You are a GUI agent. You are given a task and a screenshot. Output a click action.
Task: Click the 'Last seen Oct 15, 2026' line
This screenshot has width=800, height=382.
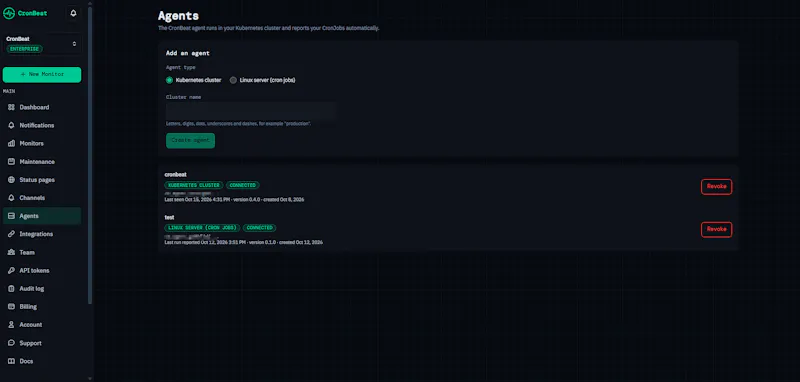coord(234,199)
